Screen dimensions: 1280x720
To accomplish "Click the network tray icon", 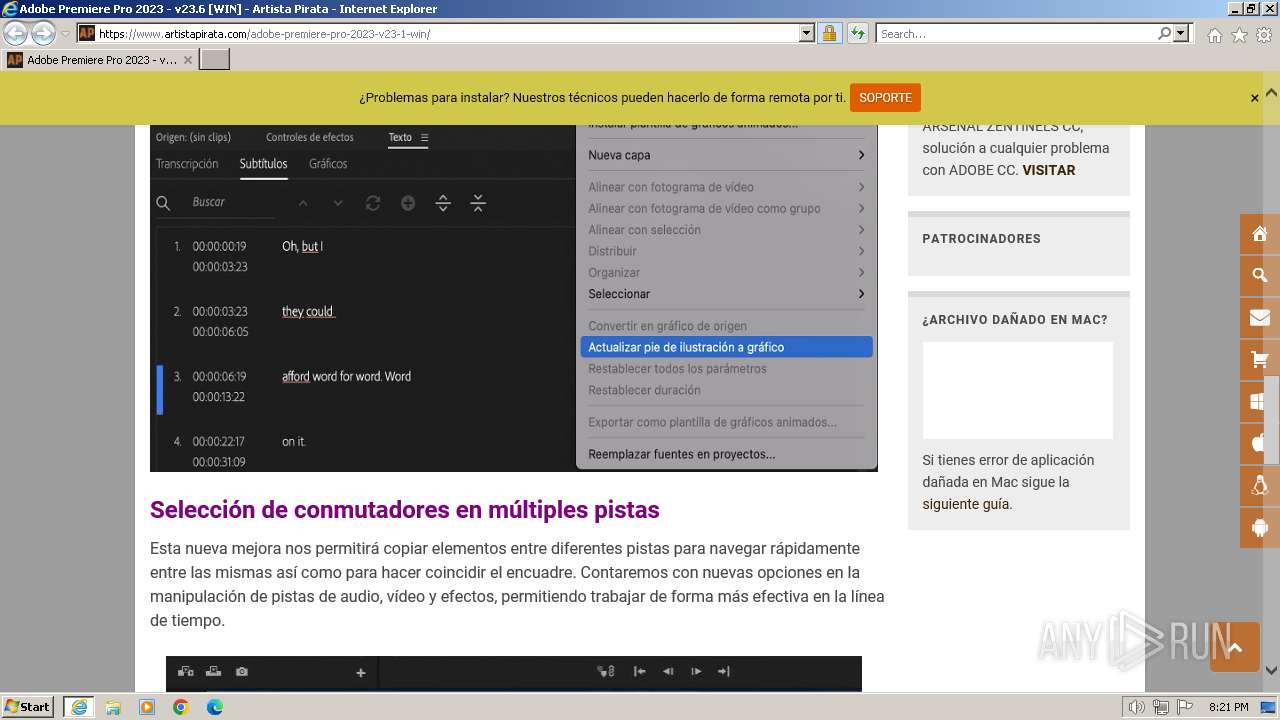I will (x=1160, y=707).
